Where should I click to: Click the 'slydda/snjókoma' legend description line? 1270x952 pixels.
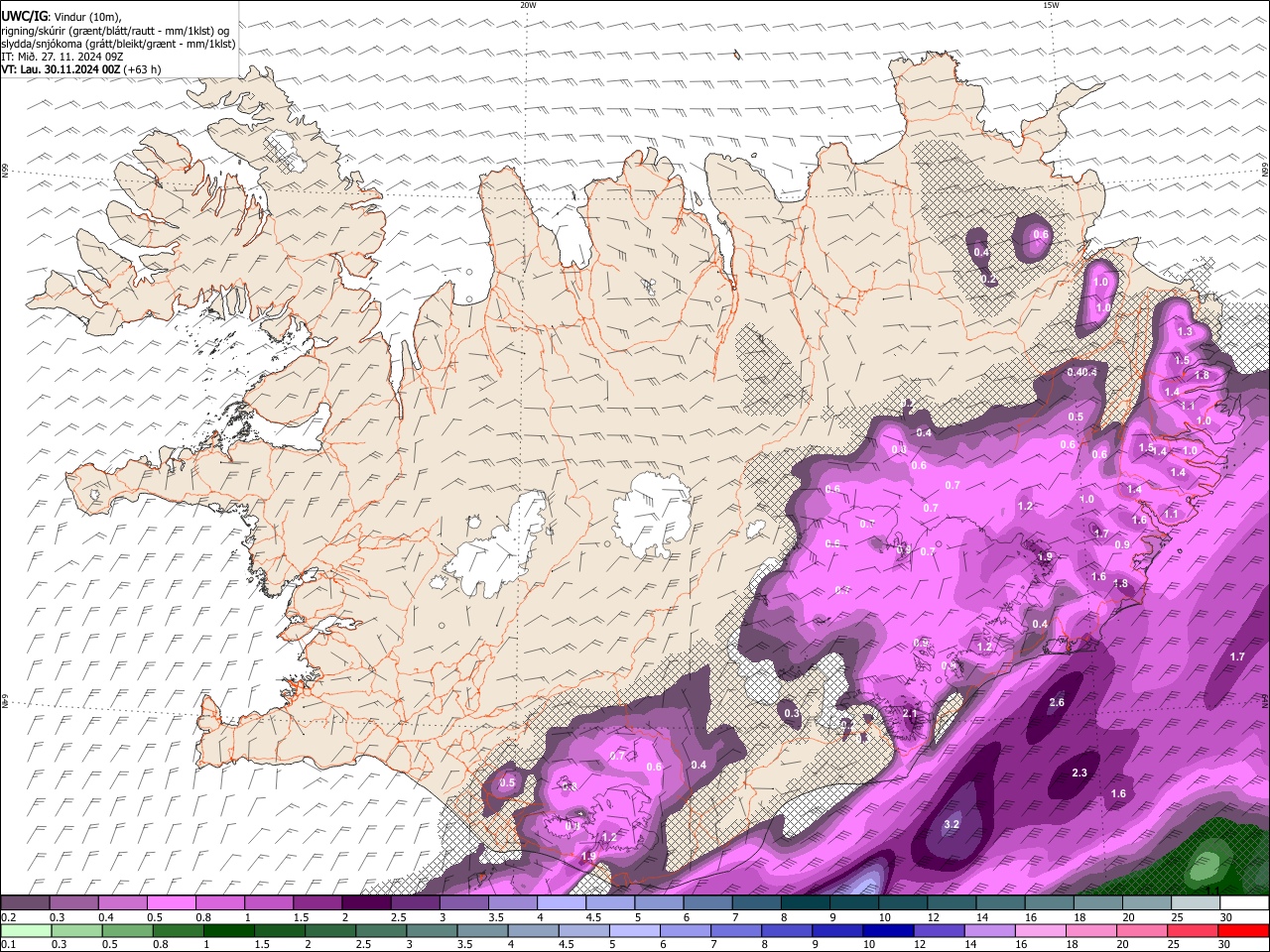pyautogui.click(x=118, y=44)
